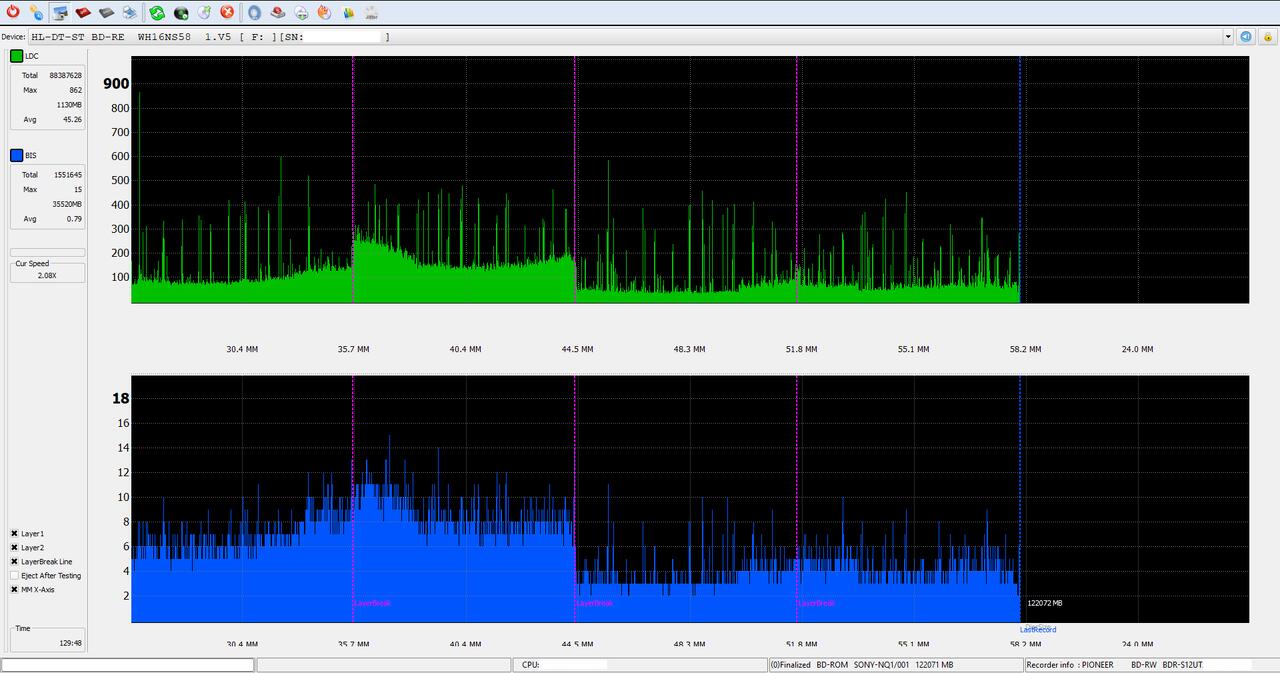Click the 35520MB value under BIS

(x=67, y=204)
